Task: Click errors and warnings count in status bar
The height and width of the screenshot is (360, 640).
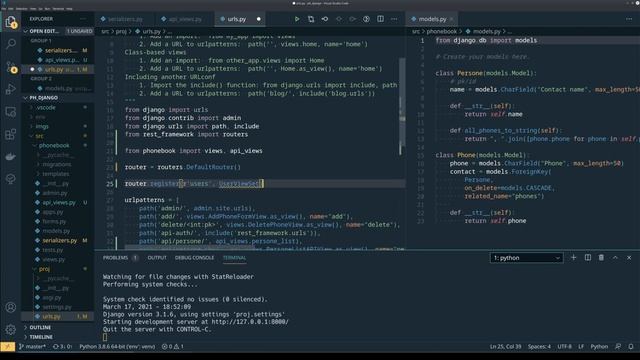Action: pyautogui.click(x=173, y=347)
